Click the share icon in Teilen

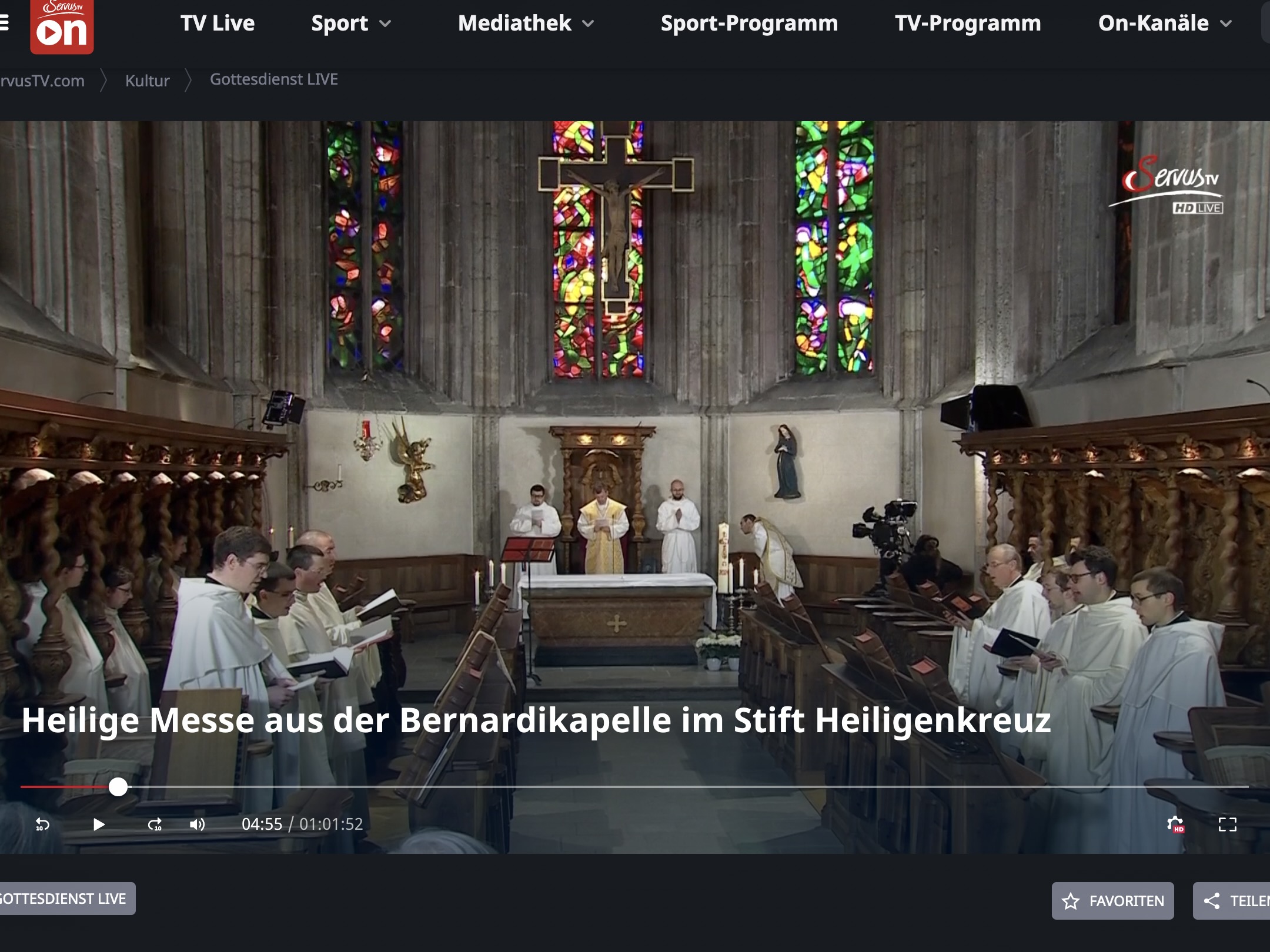coord(1212,901)
